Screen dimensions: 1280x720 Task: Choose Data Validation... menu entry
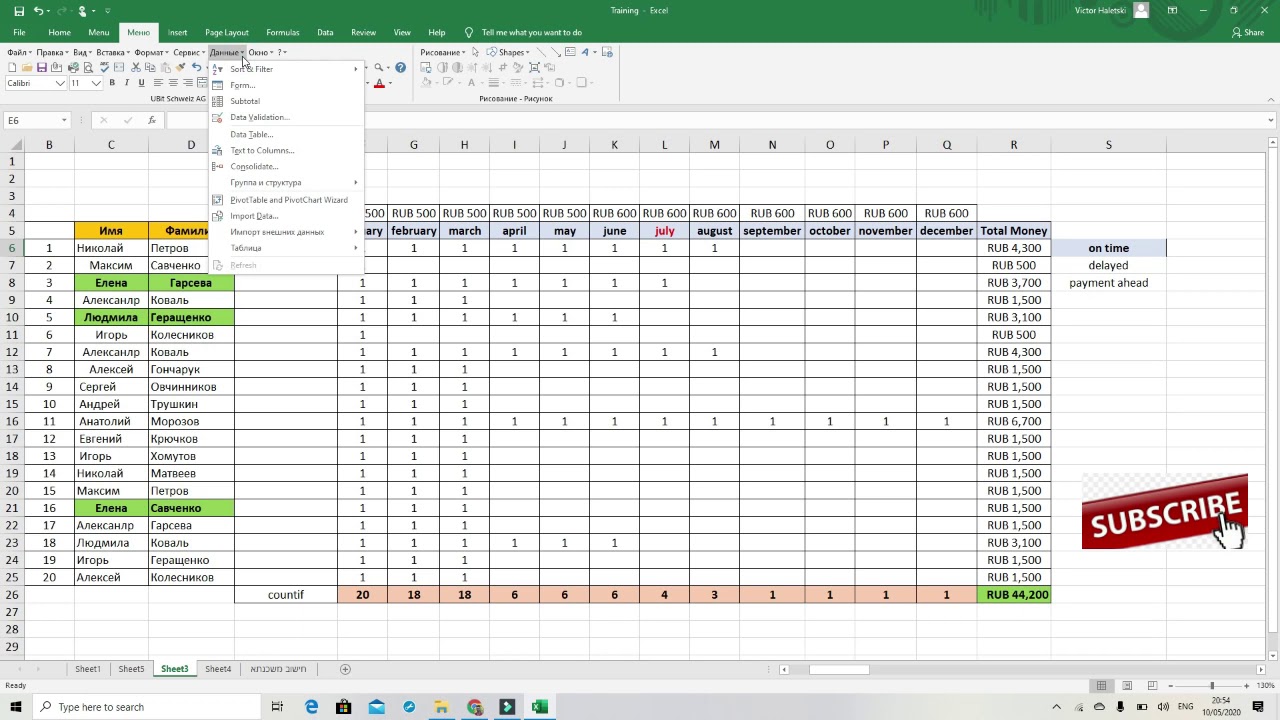tap(286, 117)
